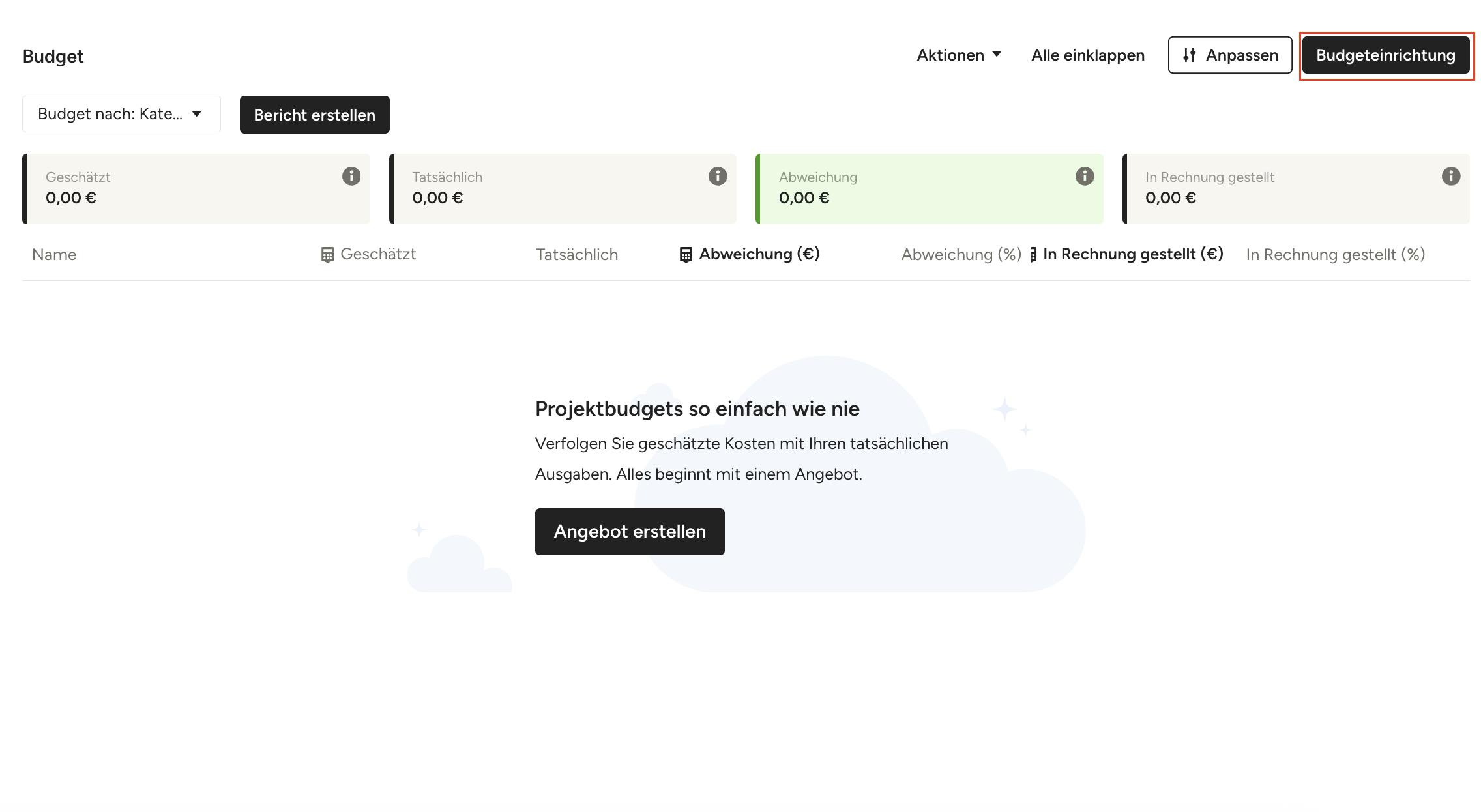Image resolution: width=1481 pixels, height=812 pixels.
Task: Click the Tatsächlich column header
Action: pos(577,255)
